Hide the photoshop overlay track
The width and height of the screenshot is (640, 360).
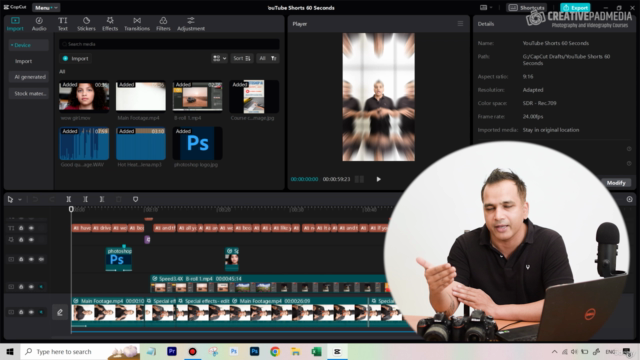click(x=31, y=259)
